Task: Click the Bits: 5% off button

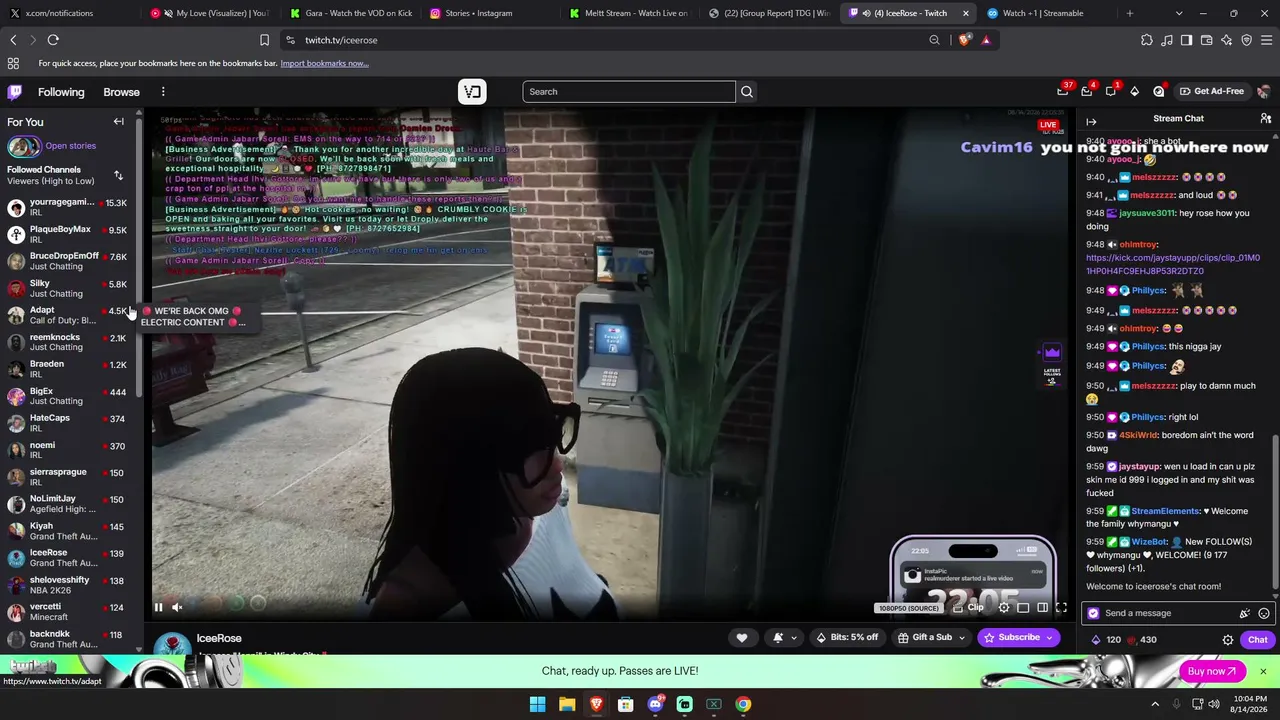Action: pos(847,638)
